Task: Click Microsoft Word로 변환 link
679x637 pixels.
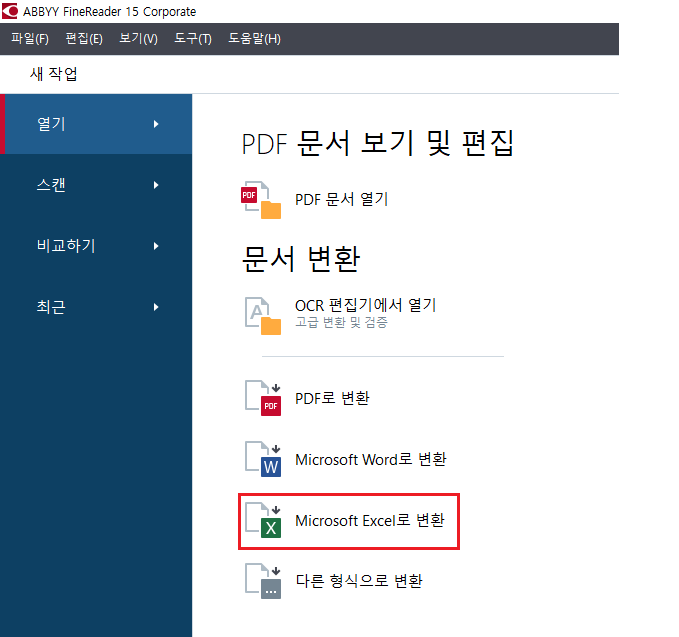Action: tap(371, 459)
